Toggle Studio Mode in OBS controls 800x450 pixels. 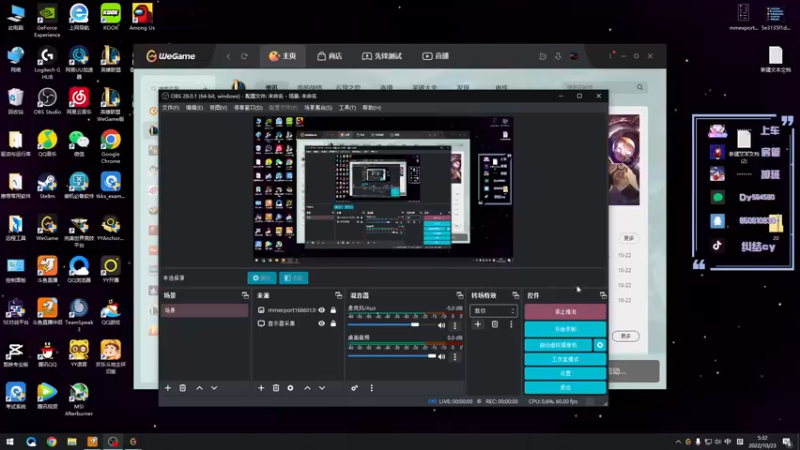click(565, 359)
